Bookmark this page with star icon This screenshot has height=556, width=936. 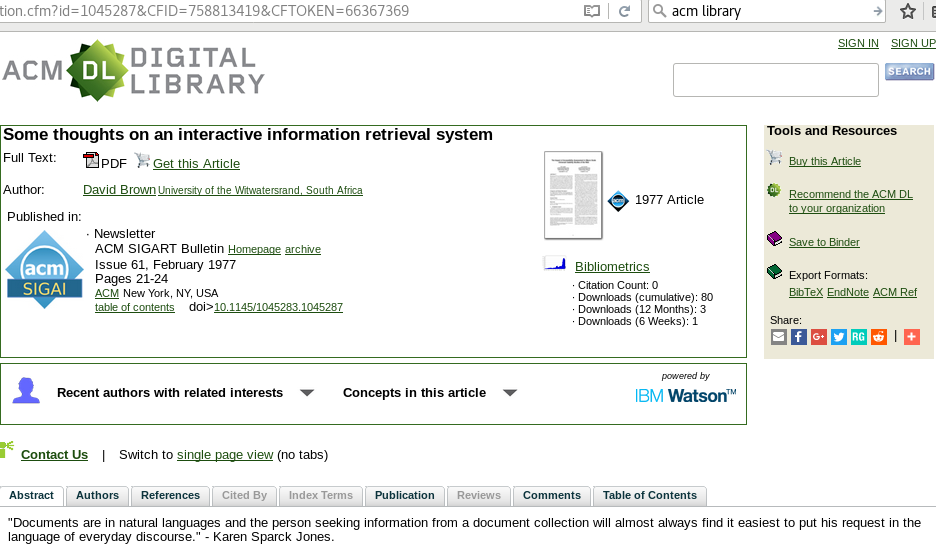click(x=907, y=11)
